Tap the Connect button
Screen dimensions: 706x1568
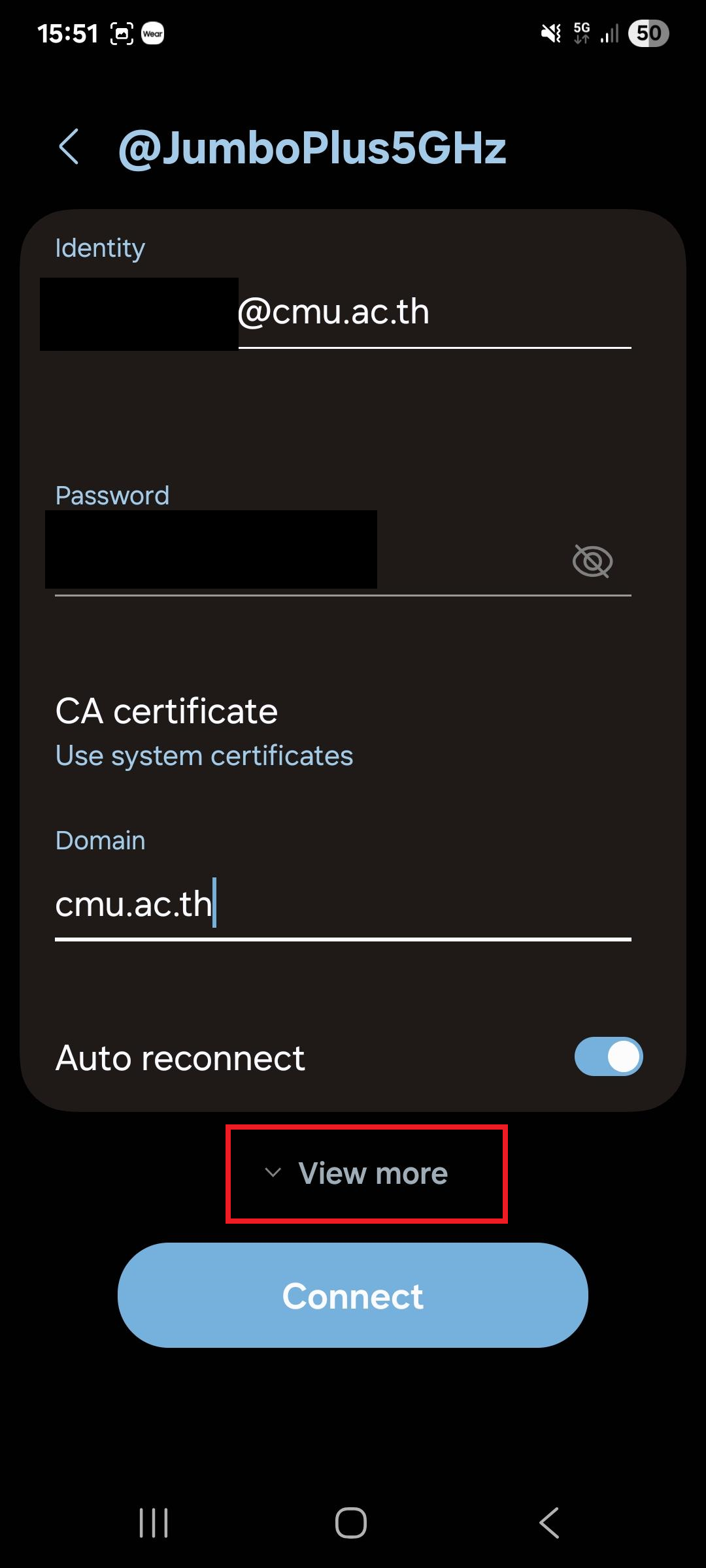pyautogui.click(x=353, y=1295)
